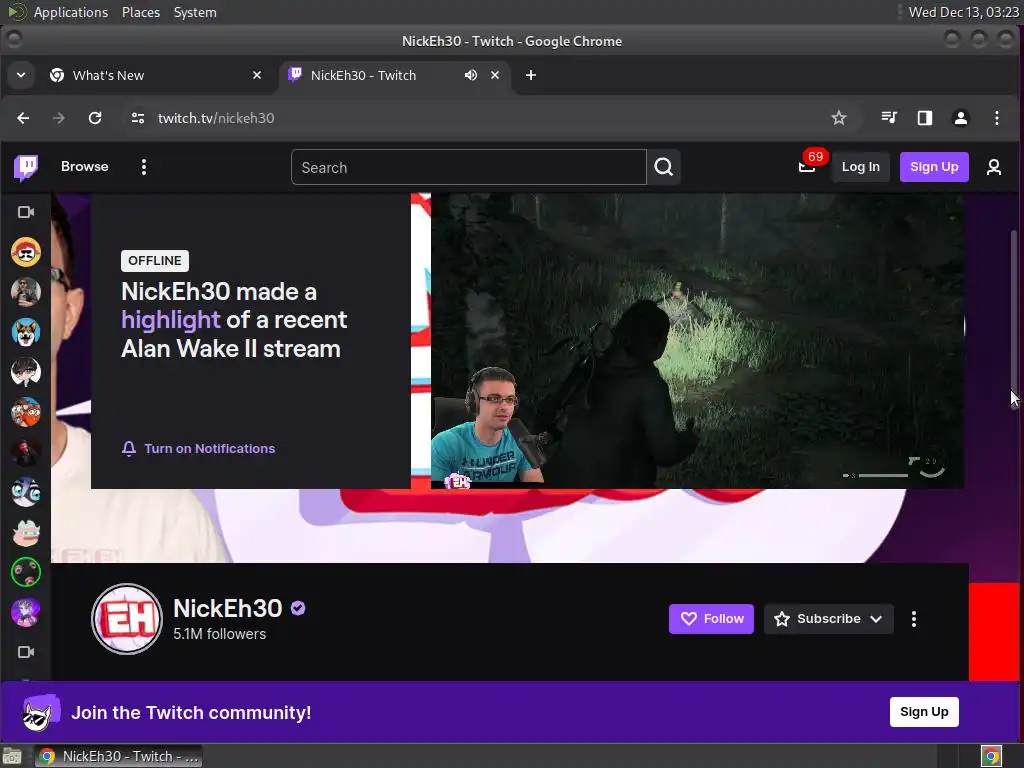Open the blue-eyed cartoon avatar channel
1024x768 pixels.
[26, 492]
